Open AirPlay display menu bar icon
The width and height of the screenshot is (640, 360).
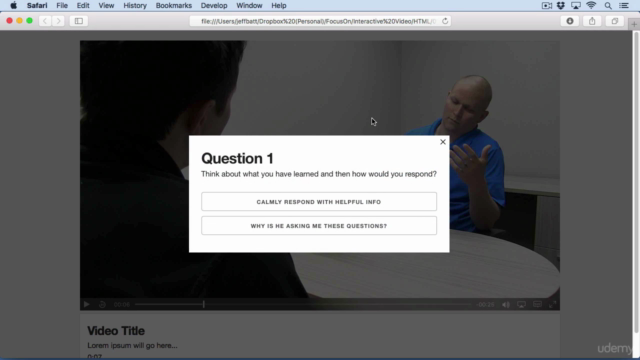coord(576,6)
